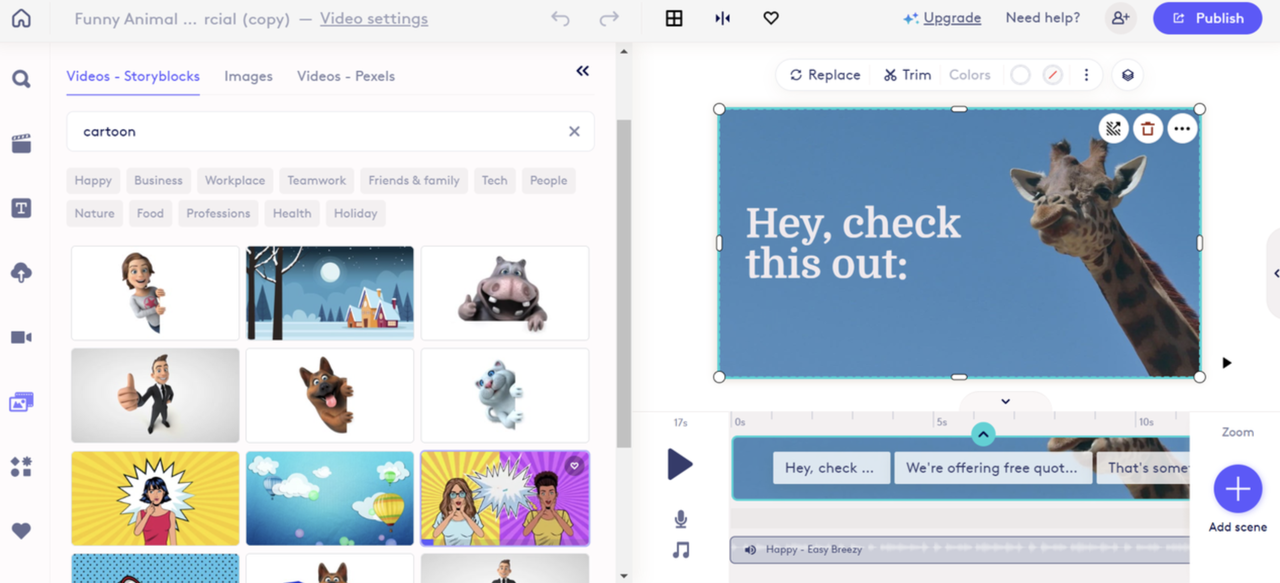
Task: Click the small play arrow beside canvas
Action: tap(1227, 363)
